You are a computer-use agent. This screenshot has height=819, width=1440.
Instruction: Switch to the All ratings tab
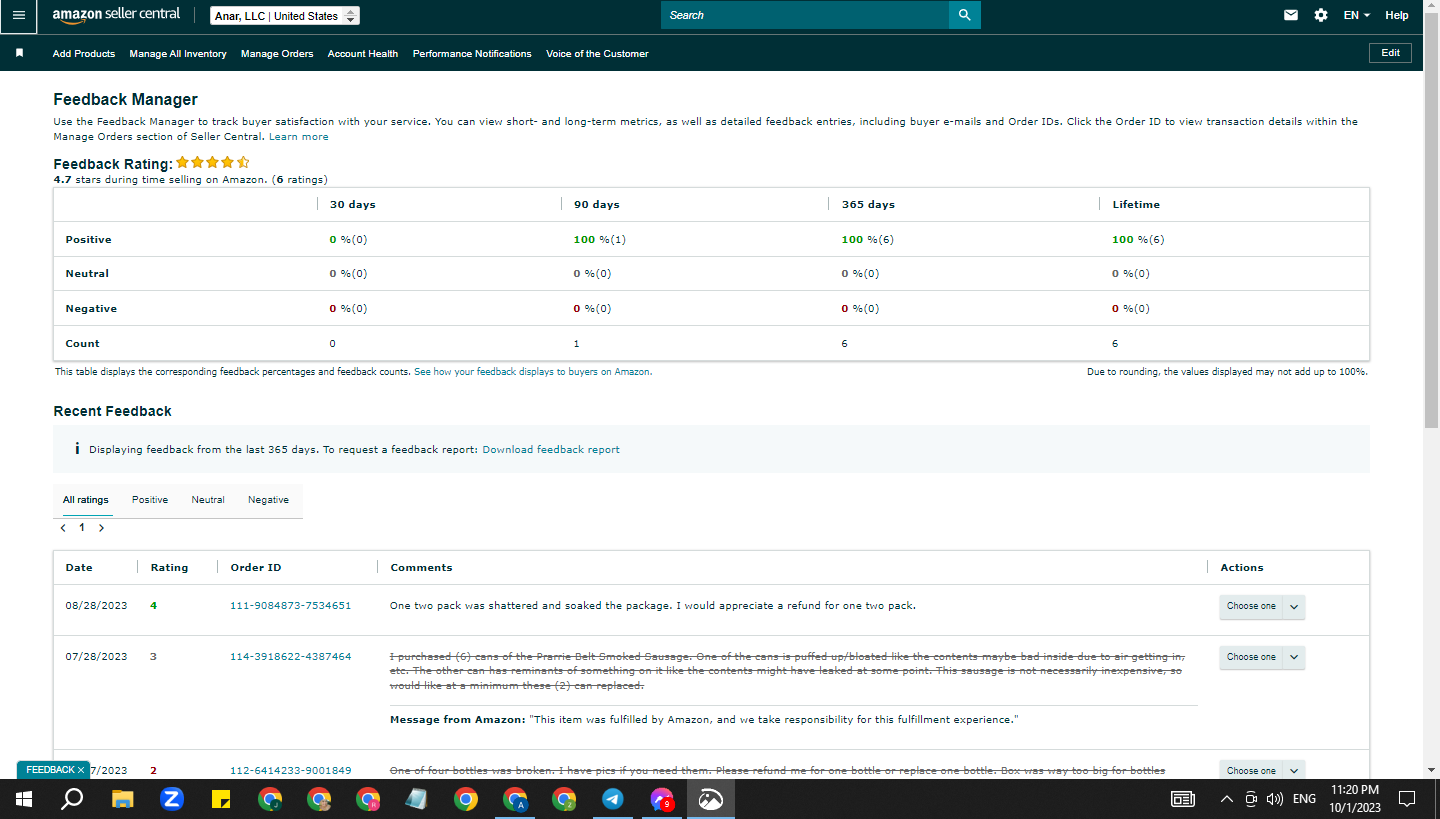tap(85, 500)
